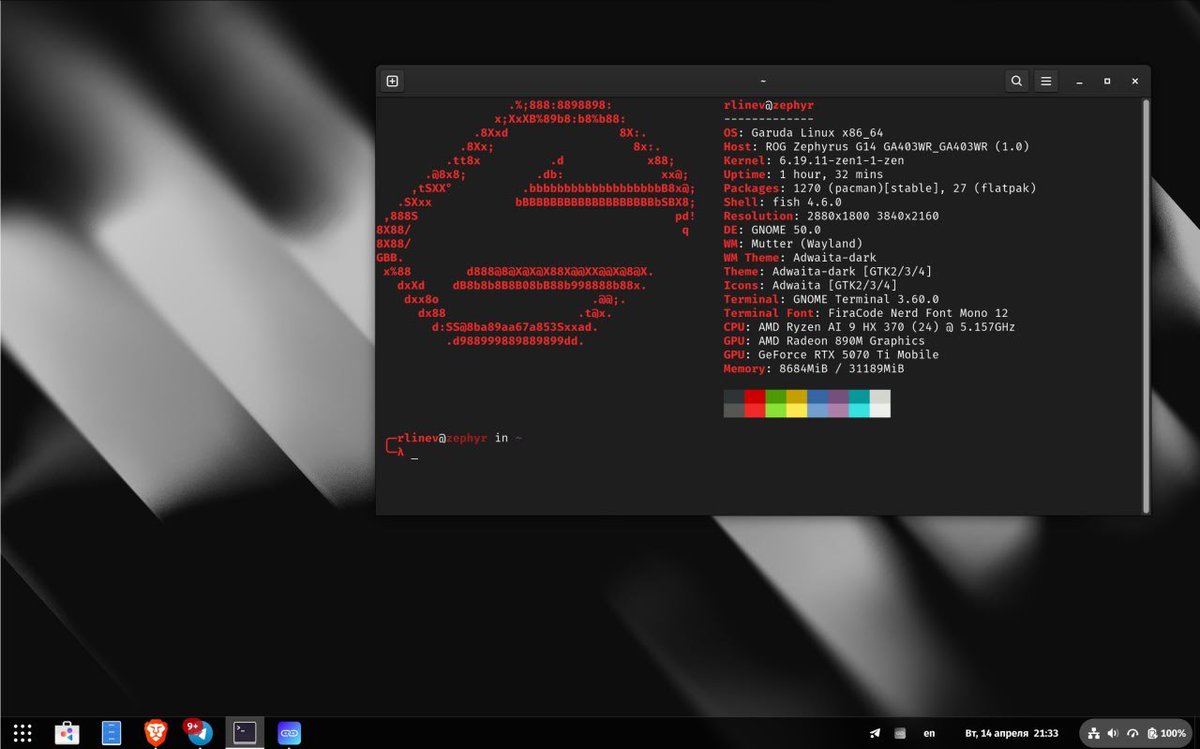1200x749 pixels.
Task: Click the yellow color block
Action: pos(796,403)
